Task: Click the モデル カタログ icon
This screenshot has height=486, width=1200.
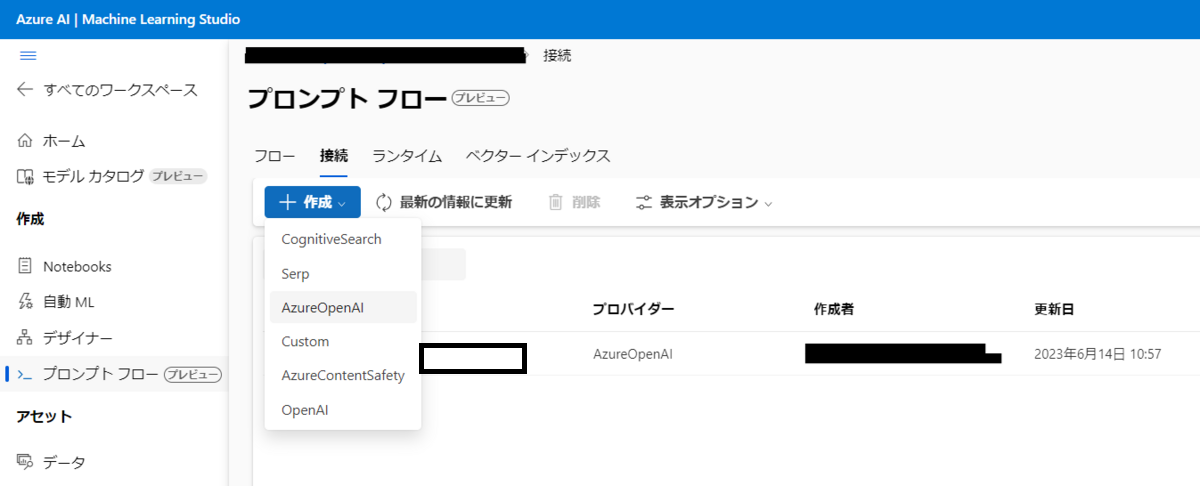Action: [26, 177]
